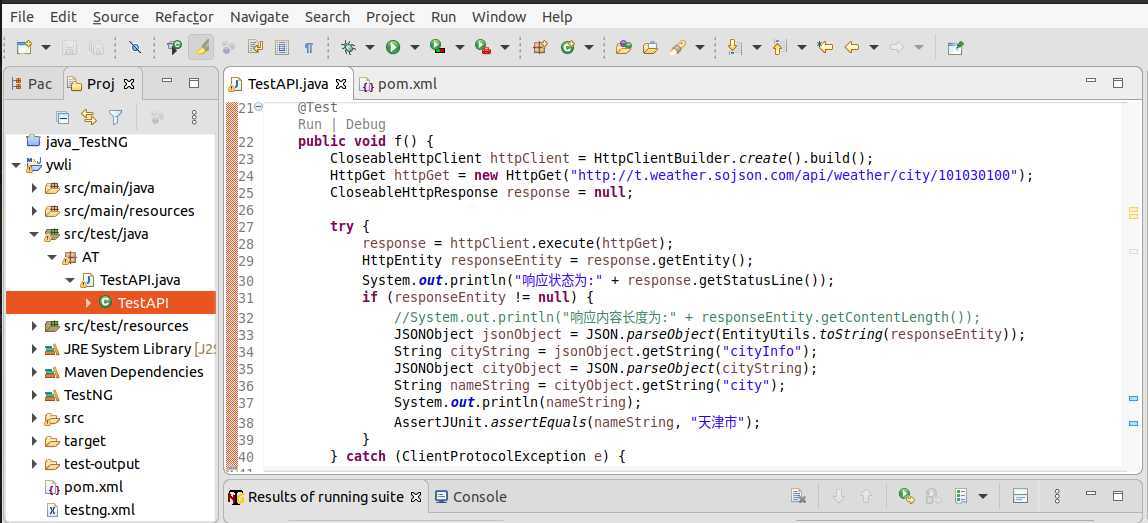Toggle the Mark Occurrences highlighter button
Viewport: 1148px width, 523px height.
pos(201,48)
